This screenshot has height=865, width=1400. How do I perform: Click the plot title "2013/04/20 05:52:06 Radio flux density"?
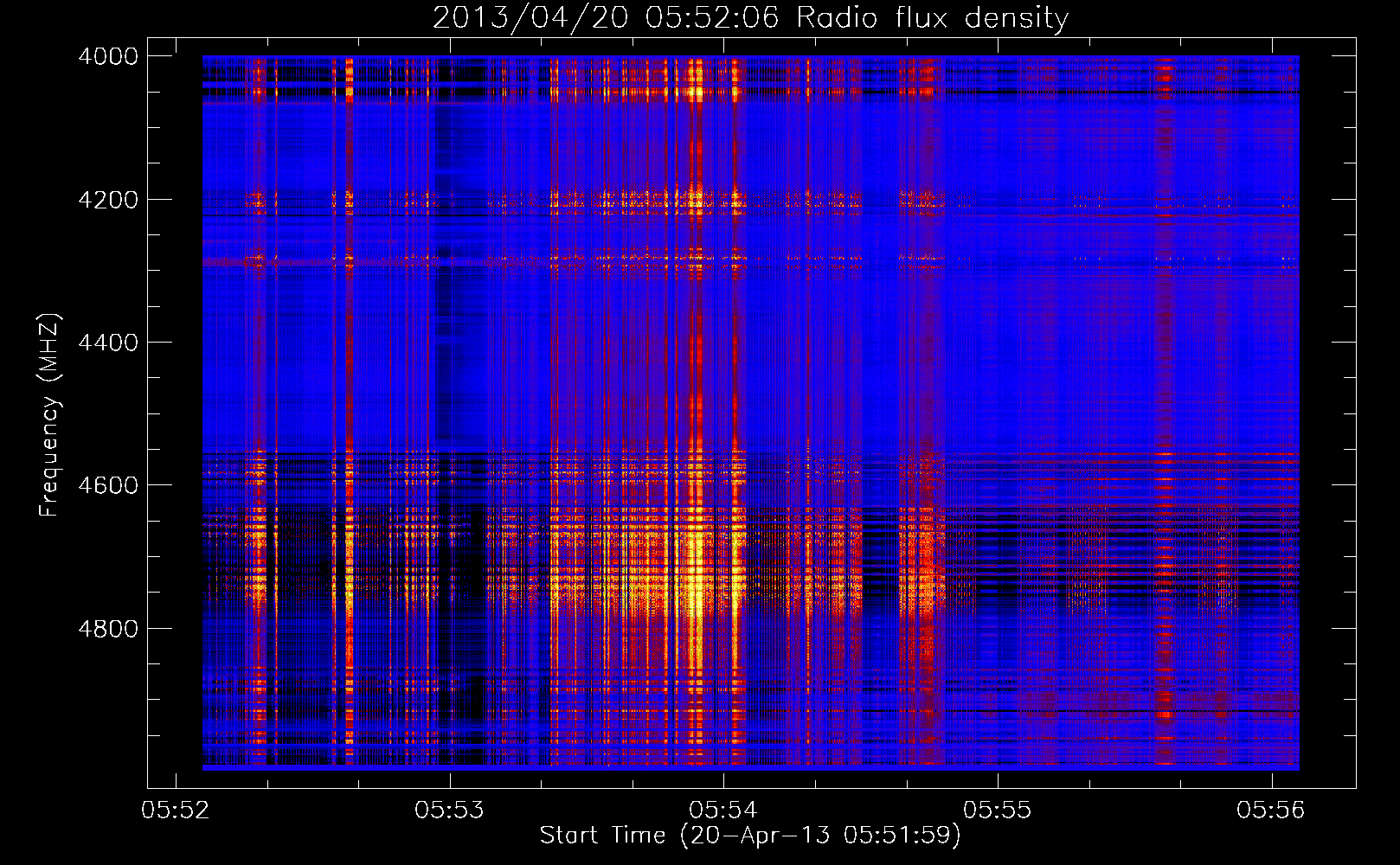(x=750, y=17)
